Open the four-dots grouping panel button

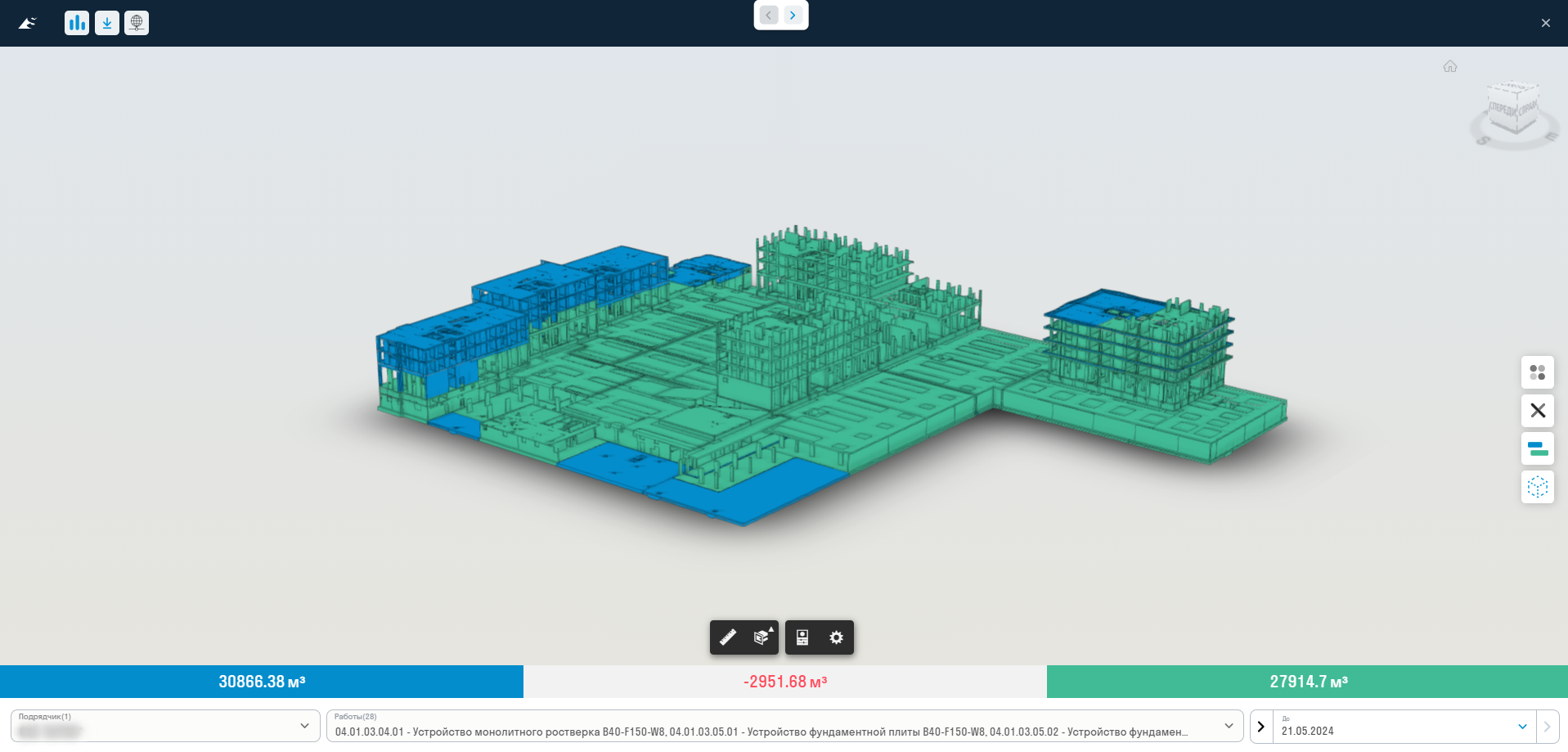[x=1538, y=372]
